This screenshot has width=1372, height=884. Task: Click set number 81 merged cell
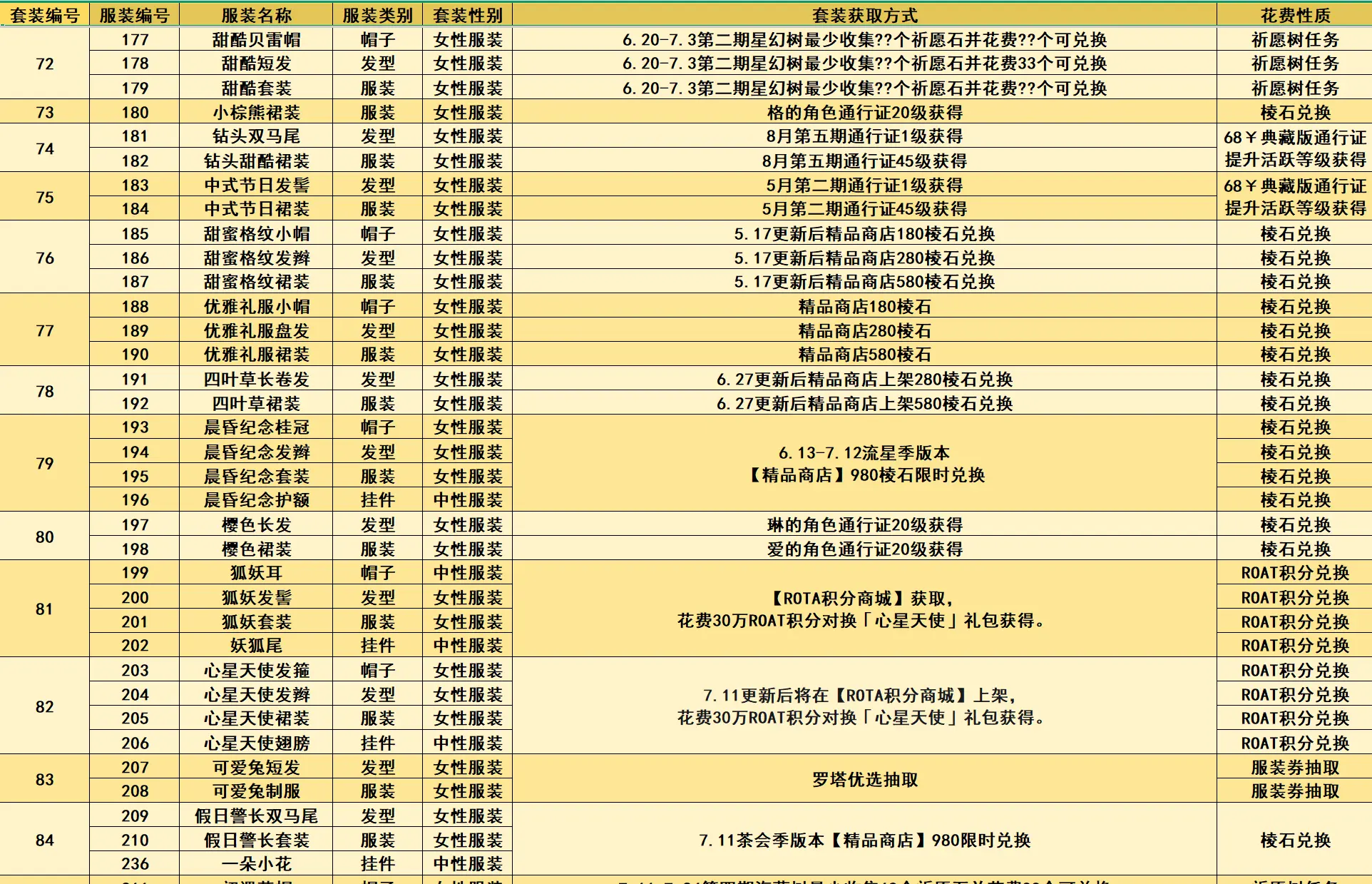click(44, 609)
